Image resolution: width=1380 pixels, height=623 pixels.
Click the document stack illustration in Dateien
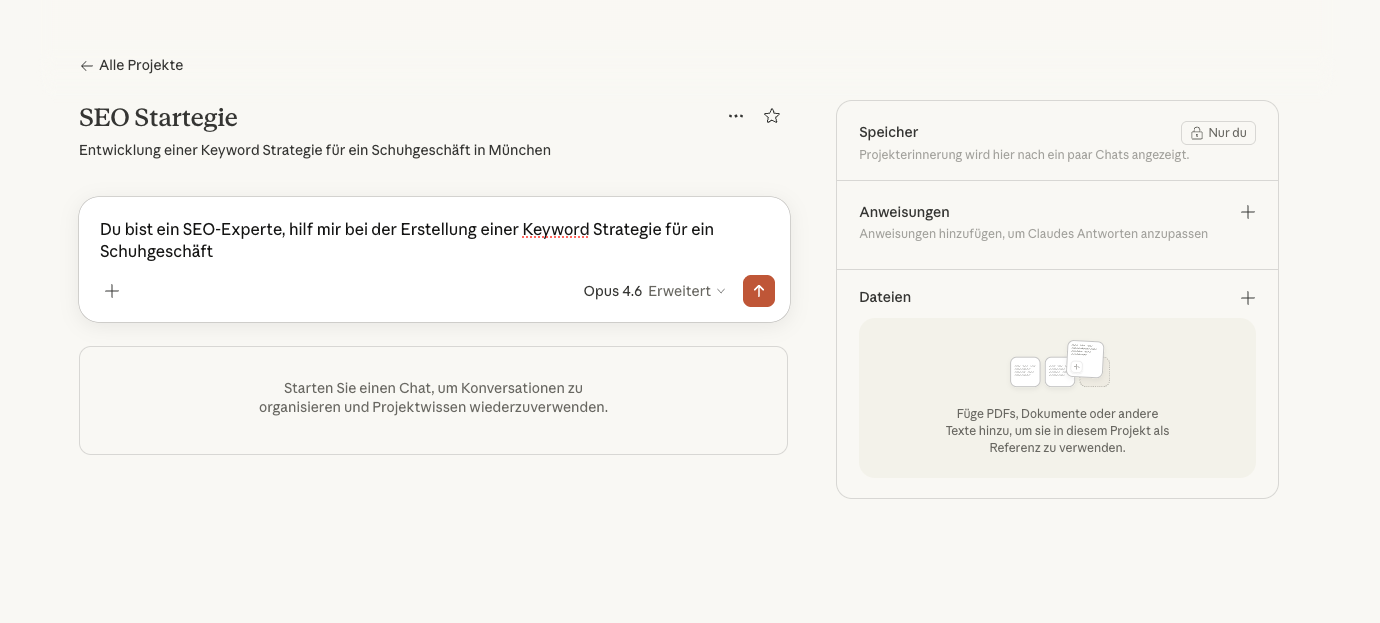[1058, 365]
